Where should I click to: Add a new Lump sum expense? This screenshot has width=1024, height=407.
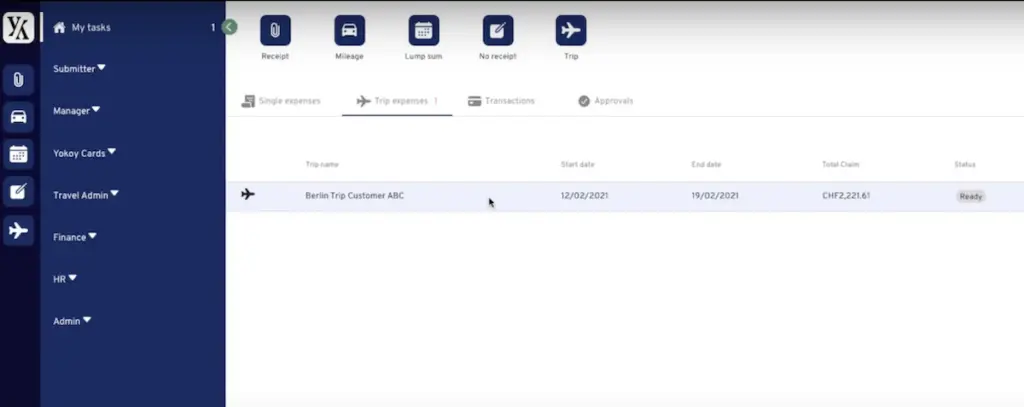(424, 31)
